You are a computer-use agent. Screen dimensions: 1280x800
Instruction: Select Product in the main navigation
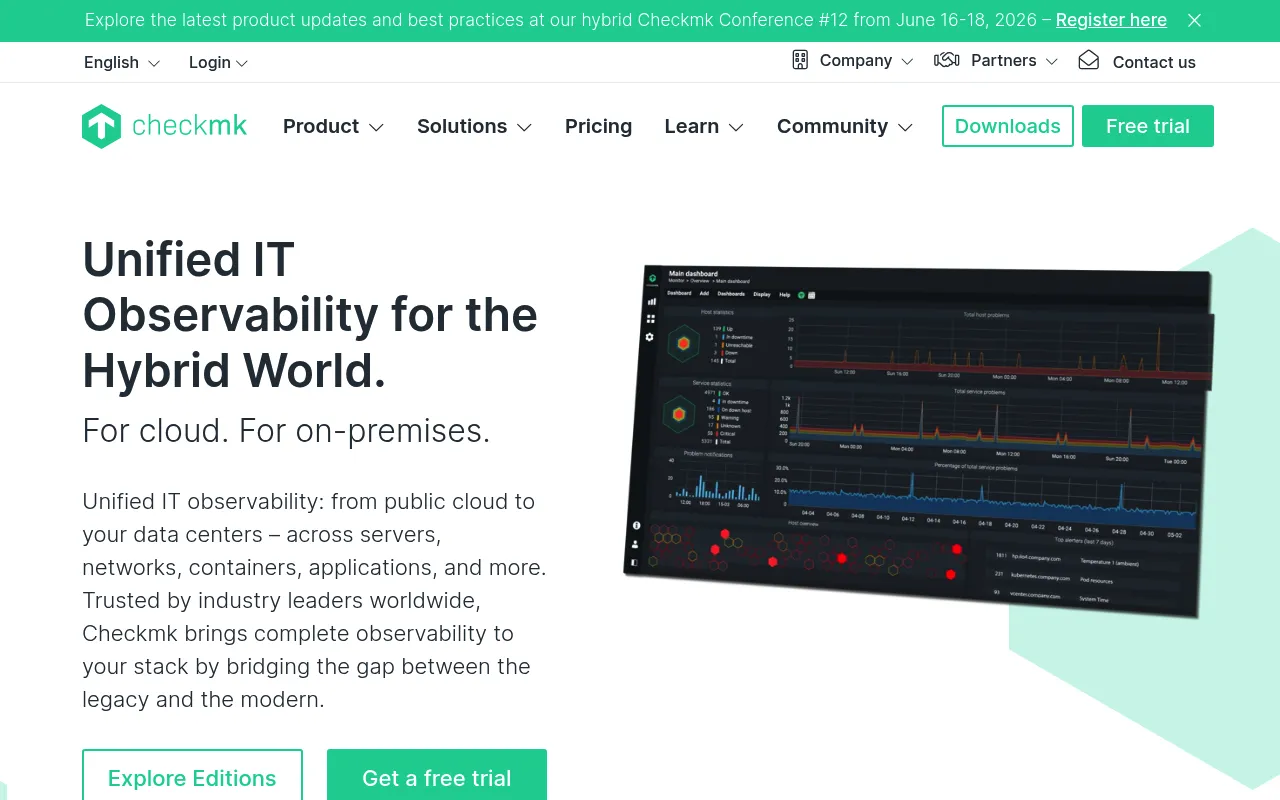[321, 126]
